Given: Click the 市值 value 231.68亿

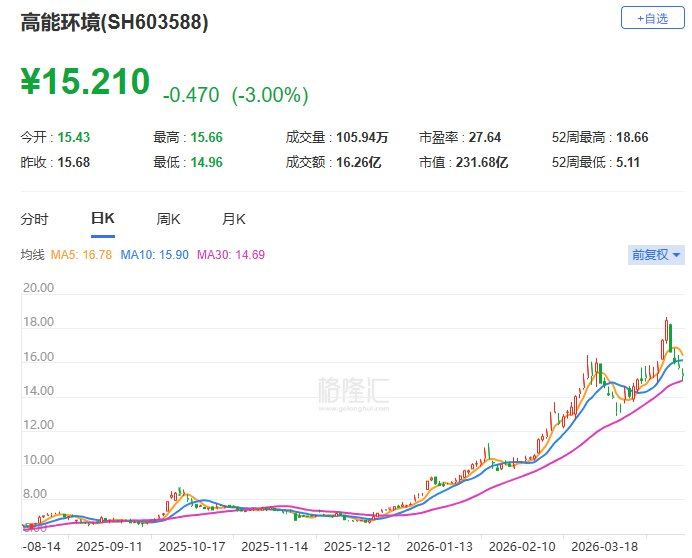Looking at the screenshot, I should pos(482,162).
